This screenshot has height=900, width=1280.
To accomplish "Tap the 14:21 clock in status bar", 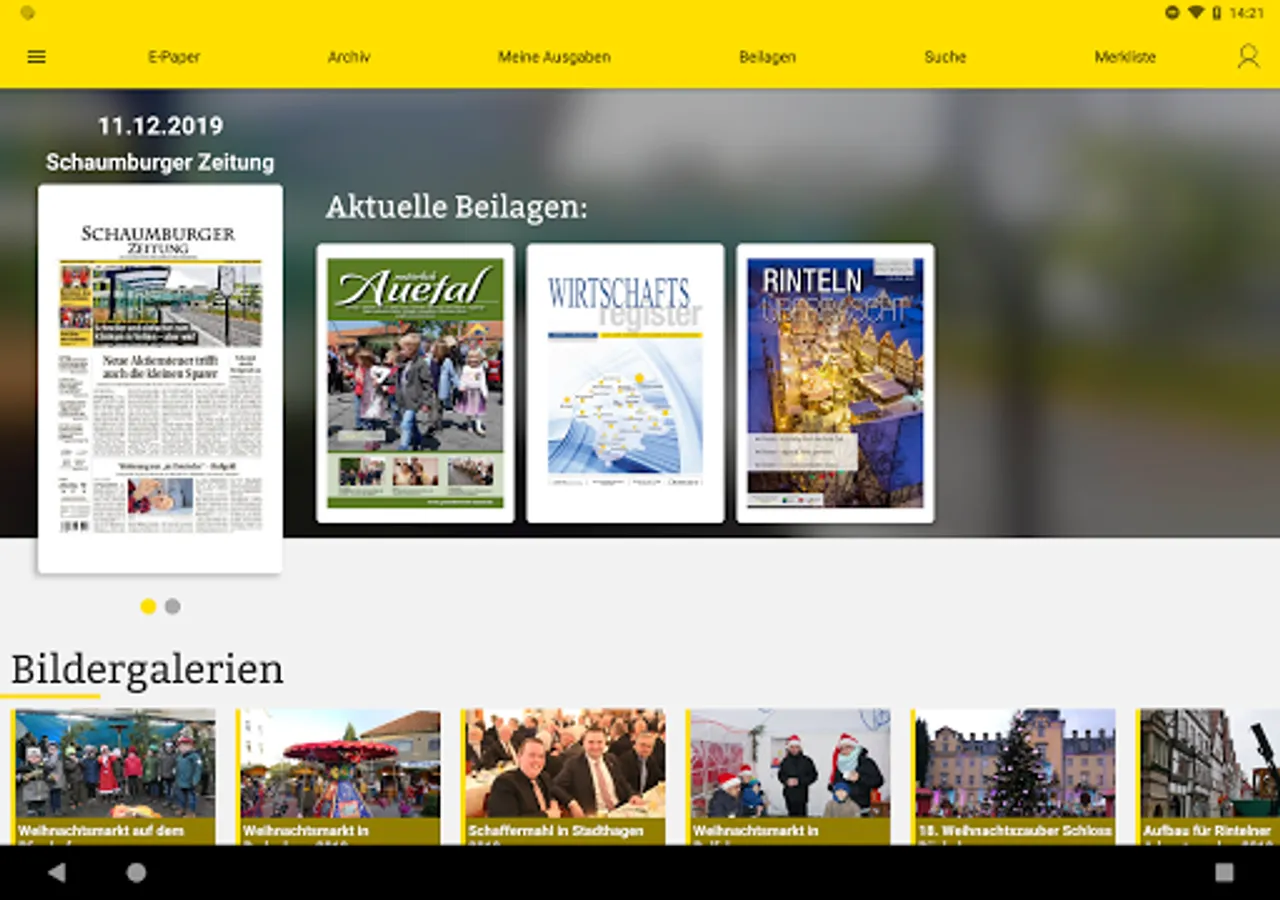I will click(1247, 13).
